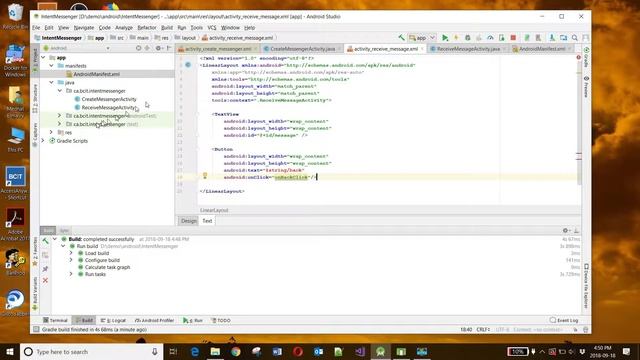Click status bar tool window toggle icon
640x360 pixels.
click(x=36, y=329)
